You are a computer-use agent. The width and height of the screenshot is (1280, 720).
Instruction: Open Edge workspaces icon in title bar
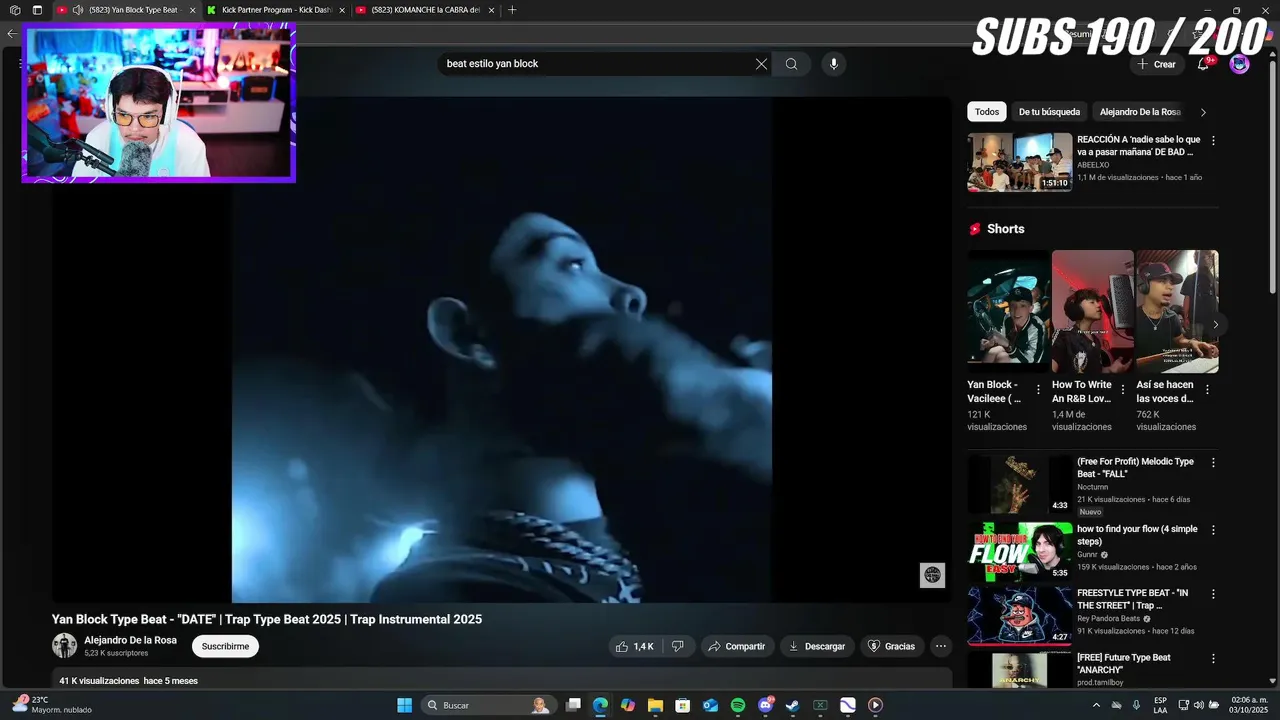click(15, 10)
